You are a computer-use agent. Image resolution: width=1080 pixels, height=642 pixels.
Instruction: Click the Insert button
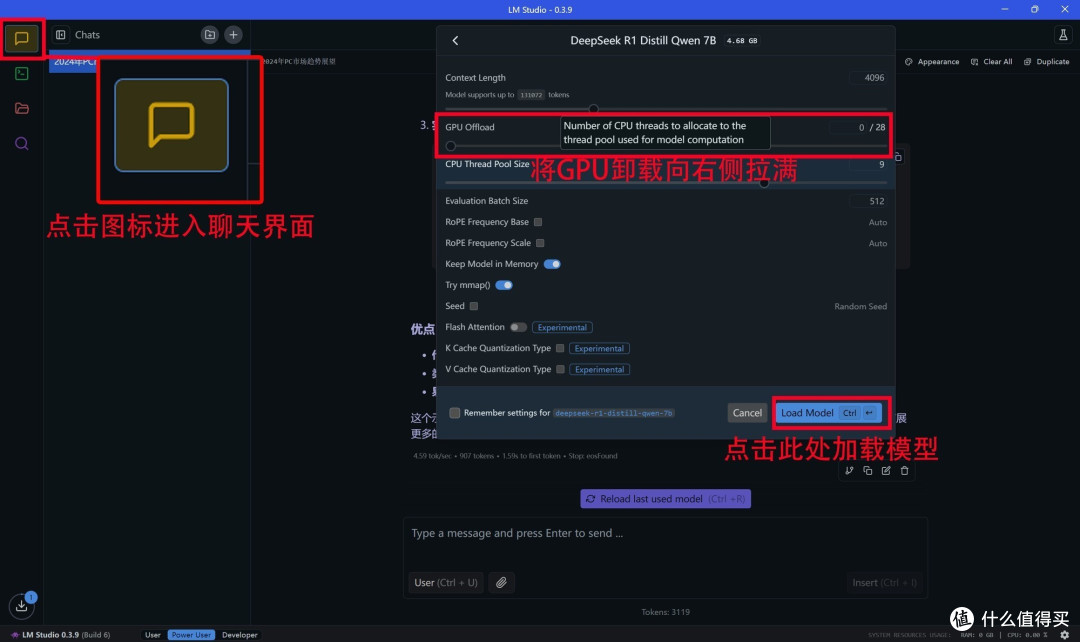[x=884, y=583]
